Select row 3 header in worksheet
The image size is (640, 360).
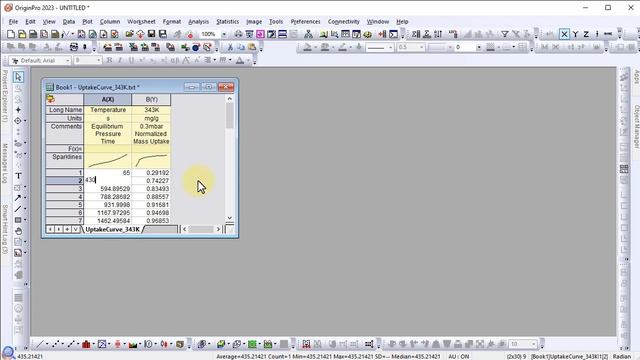coord(64,189)
